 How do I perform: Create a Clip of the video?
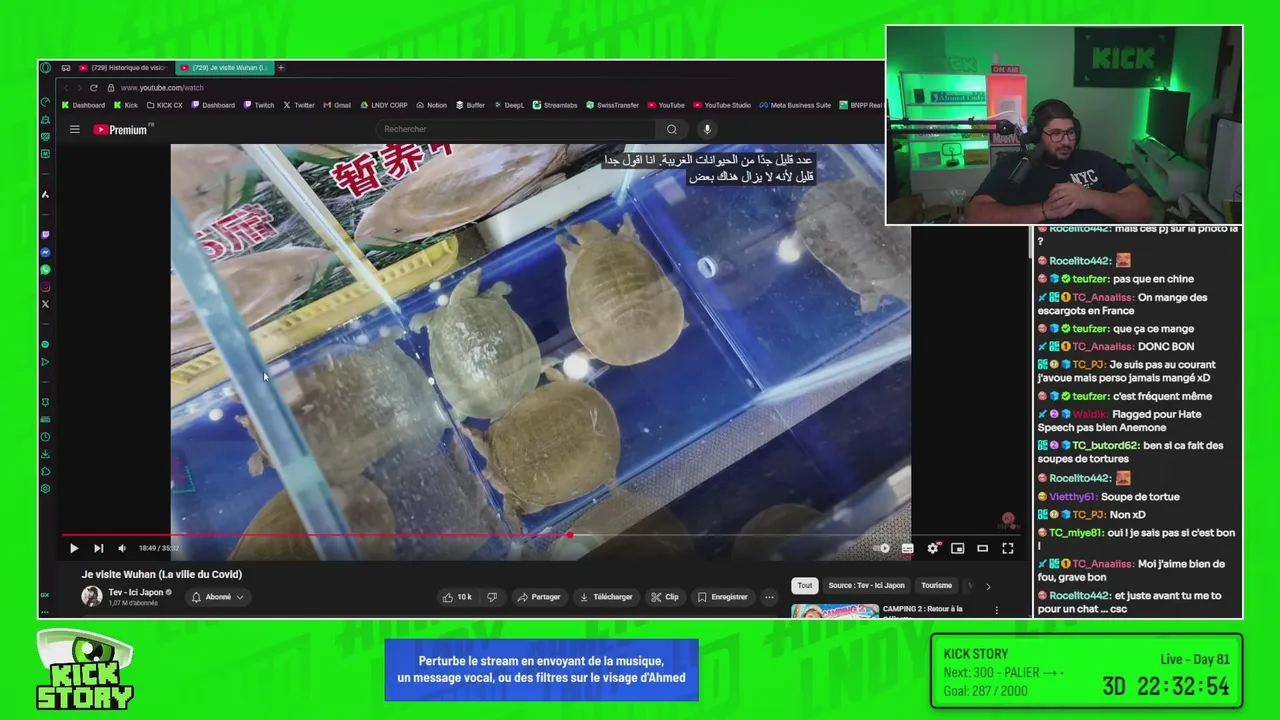point(664,597)
